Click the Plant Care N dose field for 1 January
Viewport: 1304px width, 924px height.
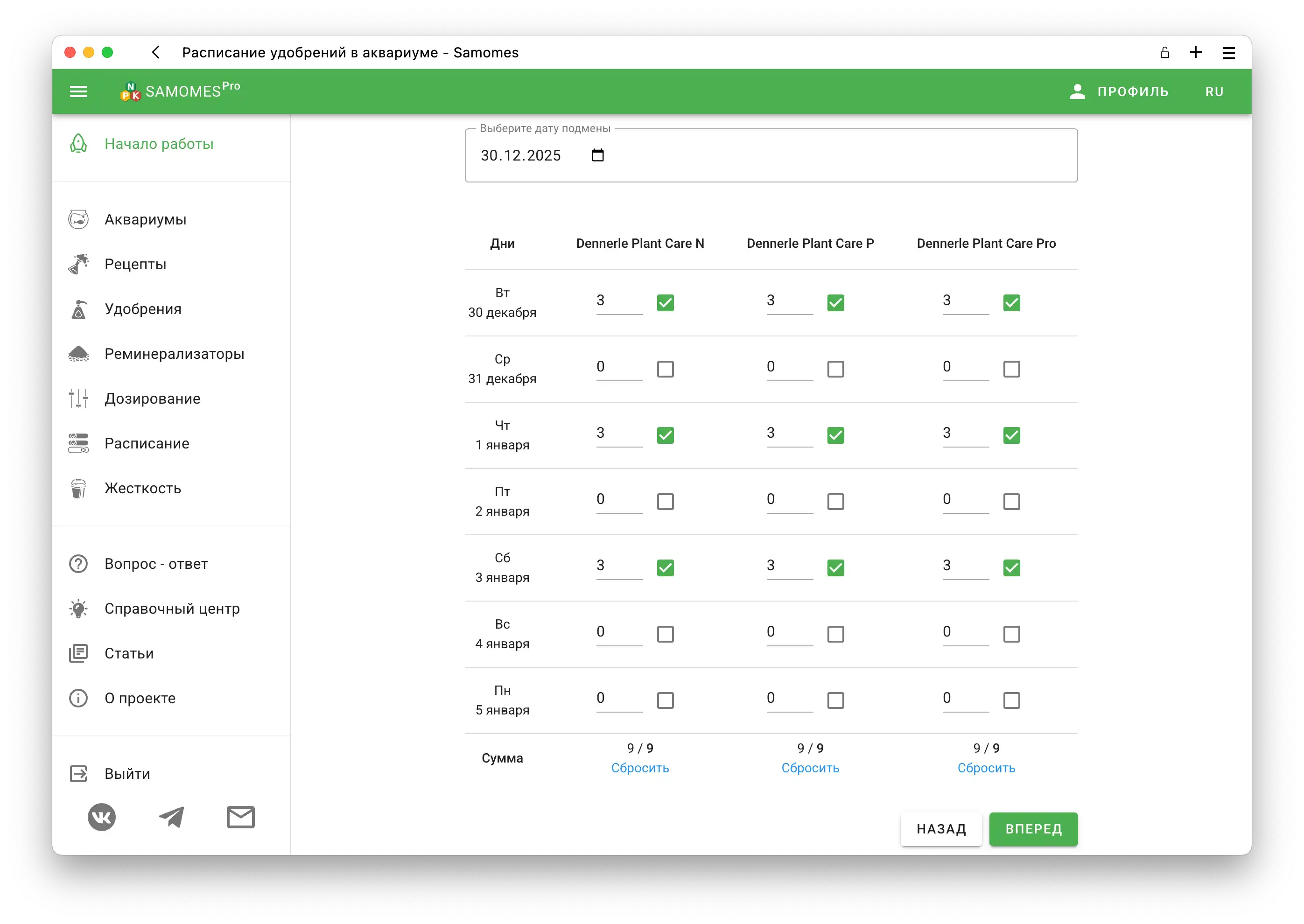click(x=618, y=434)
